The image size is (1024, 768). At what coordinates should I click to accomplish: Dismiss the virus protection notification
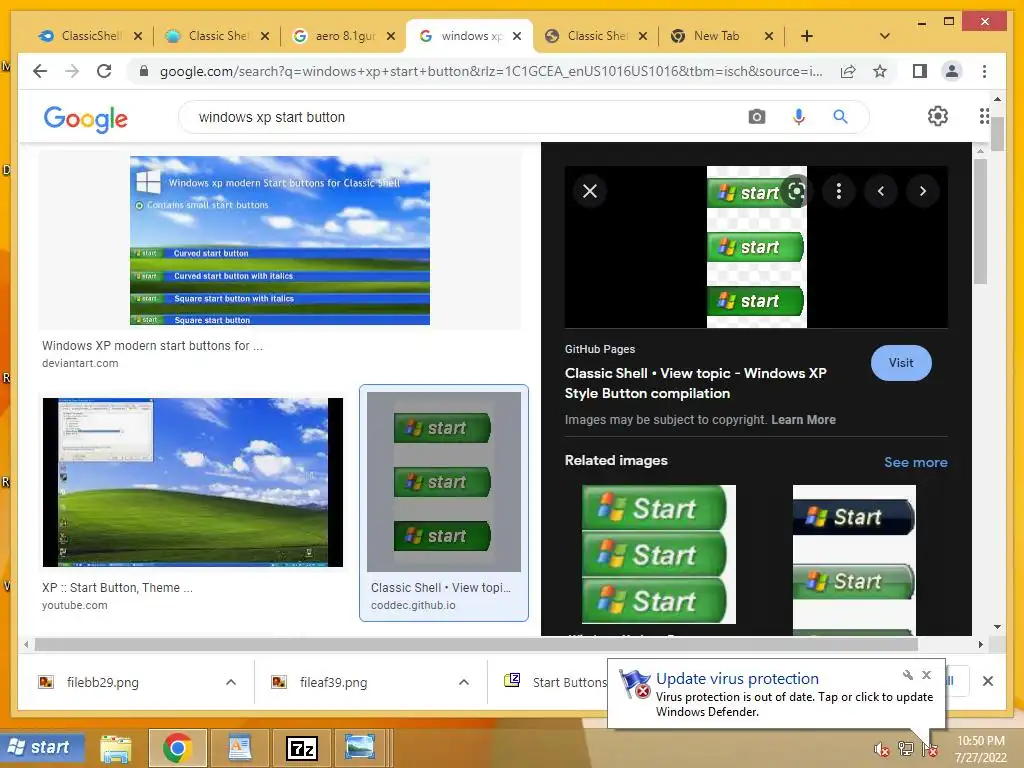tap(926, 675)
